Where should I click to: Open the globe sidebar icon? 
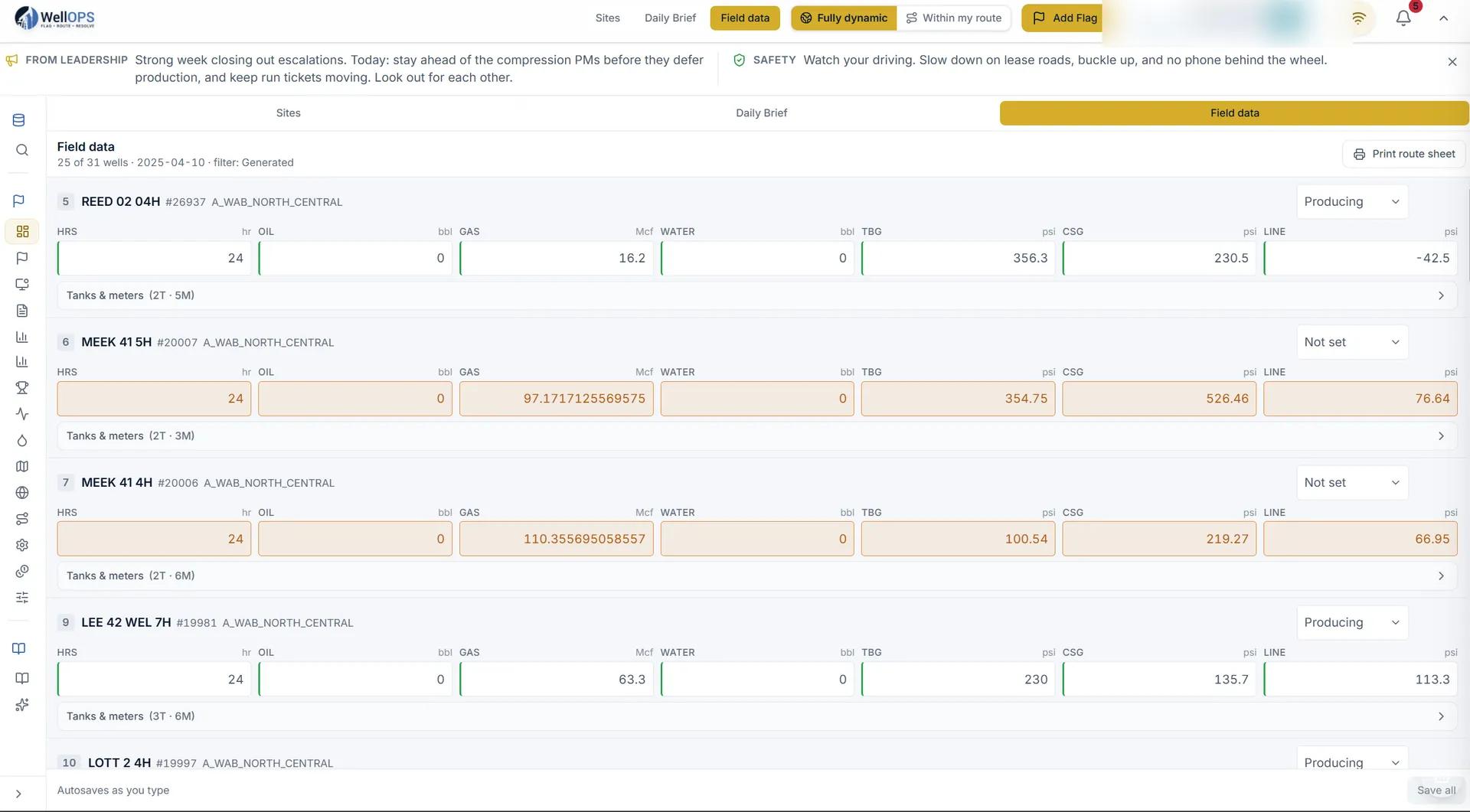tap(22, 493)
